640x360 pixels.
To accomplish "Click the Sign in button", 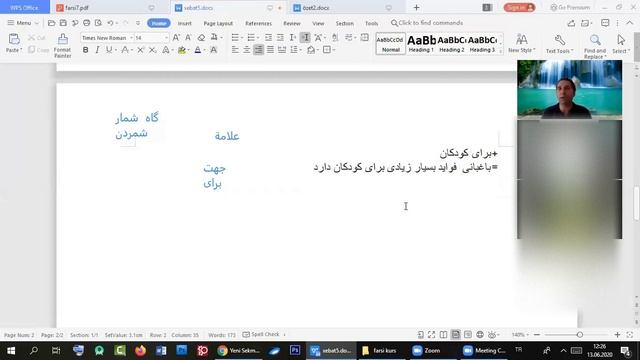I will [x=519, y=7].
